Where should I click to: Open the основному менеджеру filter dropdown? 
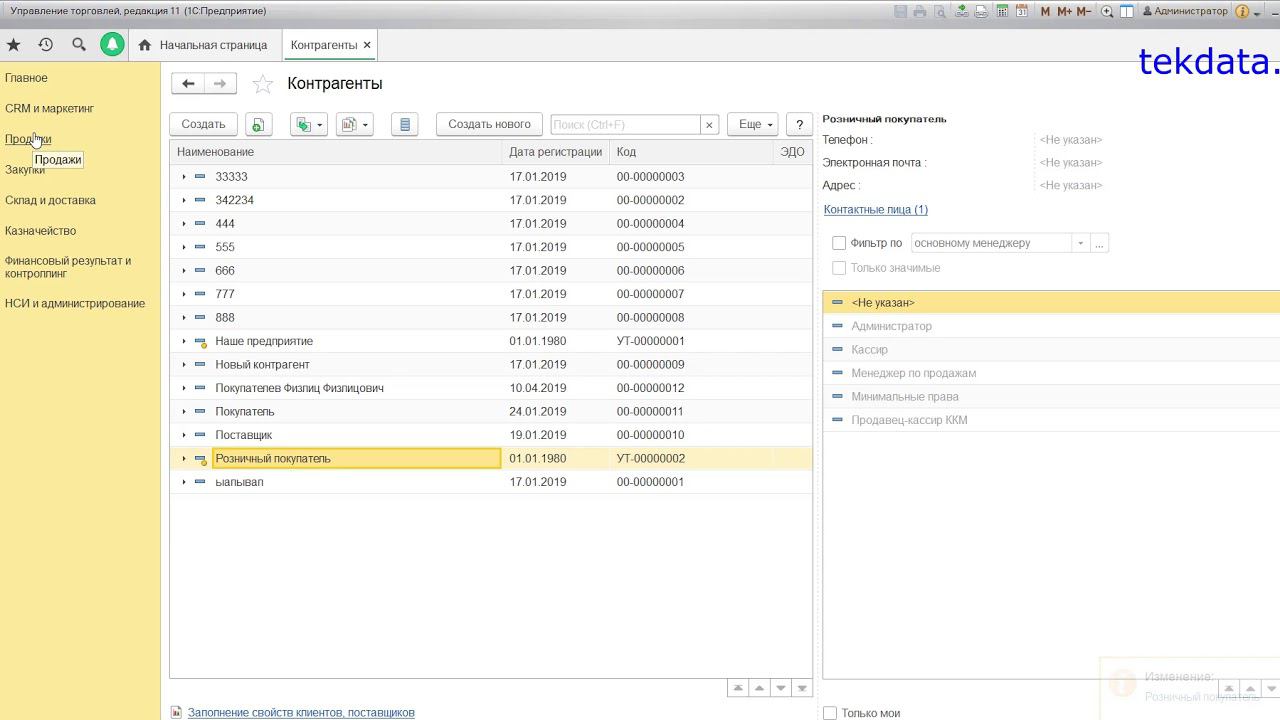tap(1080, 243)
